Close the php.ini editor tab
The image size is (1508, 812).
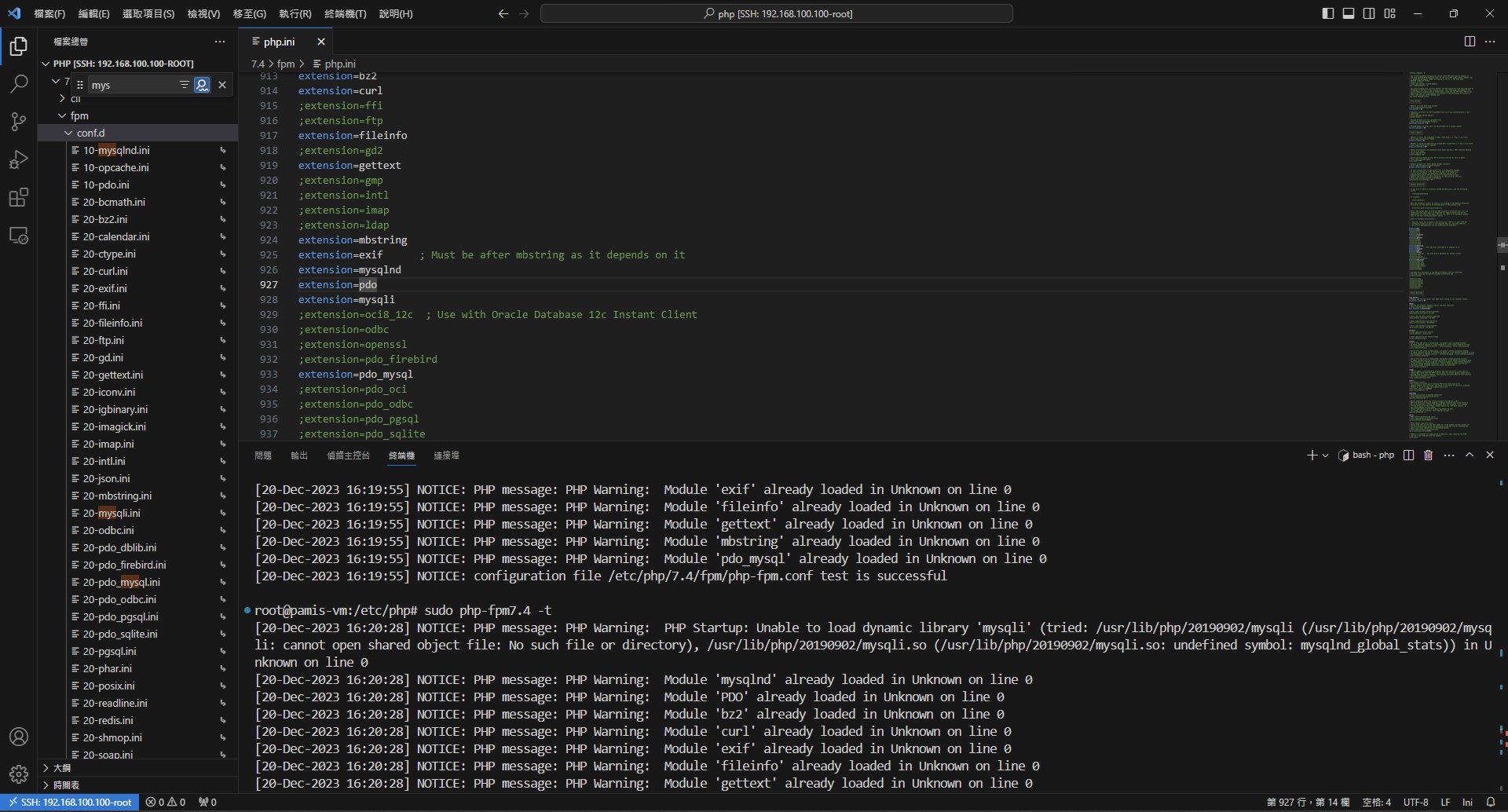click(320, 42)
